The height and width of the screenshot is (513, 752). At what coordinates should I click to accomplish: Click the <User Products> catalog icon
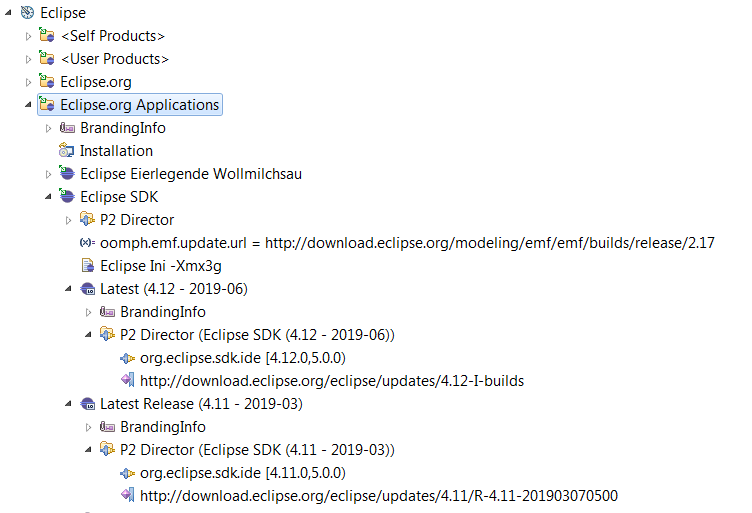coord(47,58)
